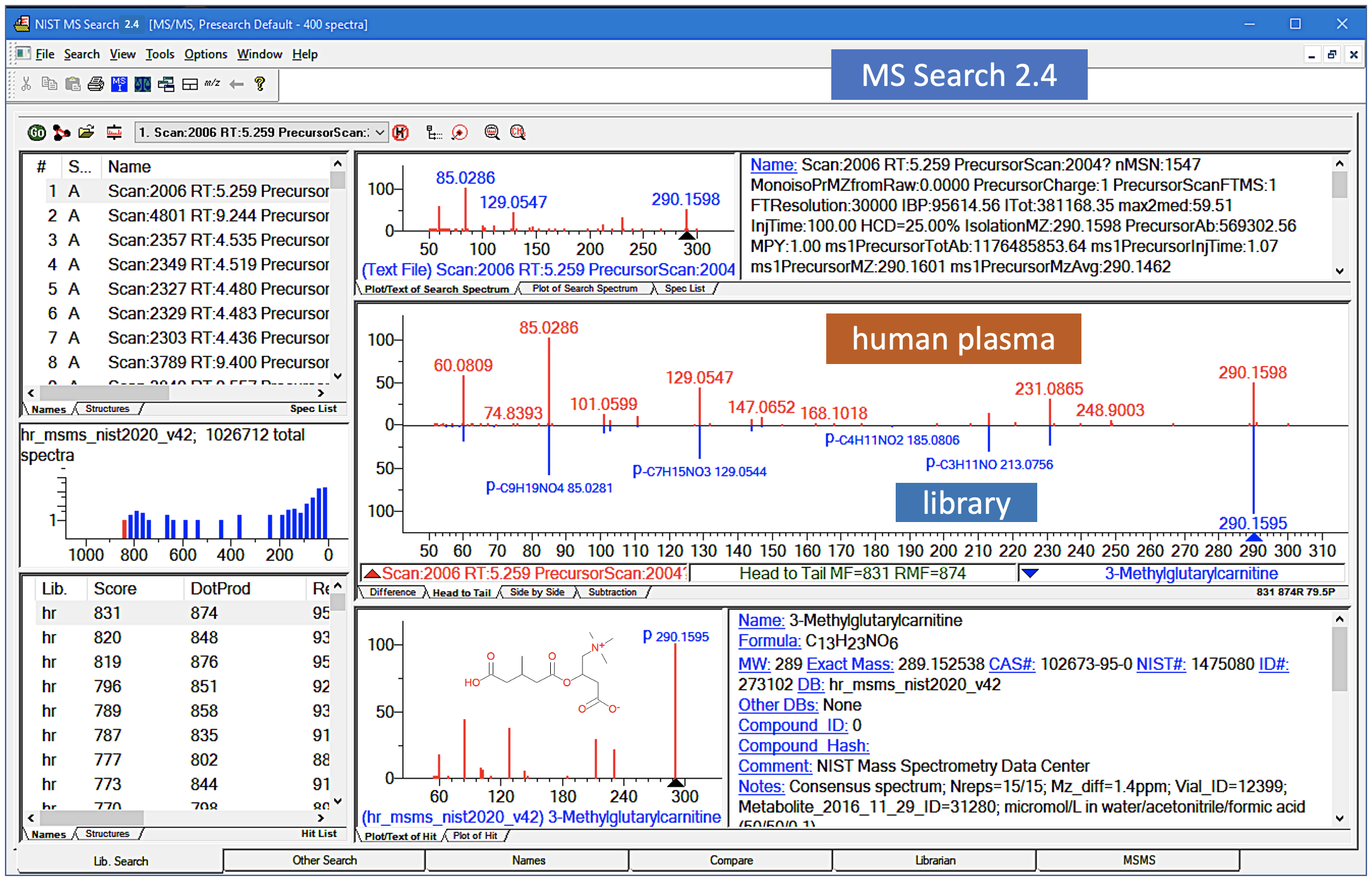Open the Options menu
Viewport: 1372px width, 881px height.
point(206,54)
